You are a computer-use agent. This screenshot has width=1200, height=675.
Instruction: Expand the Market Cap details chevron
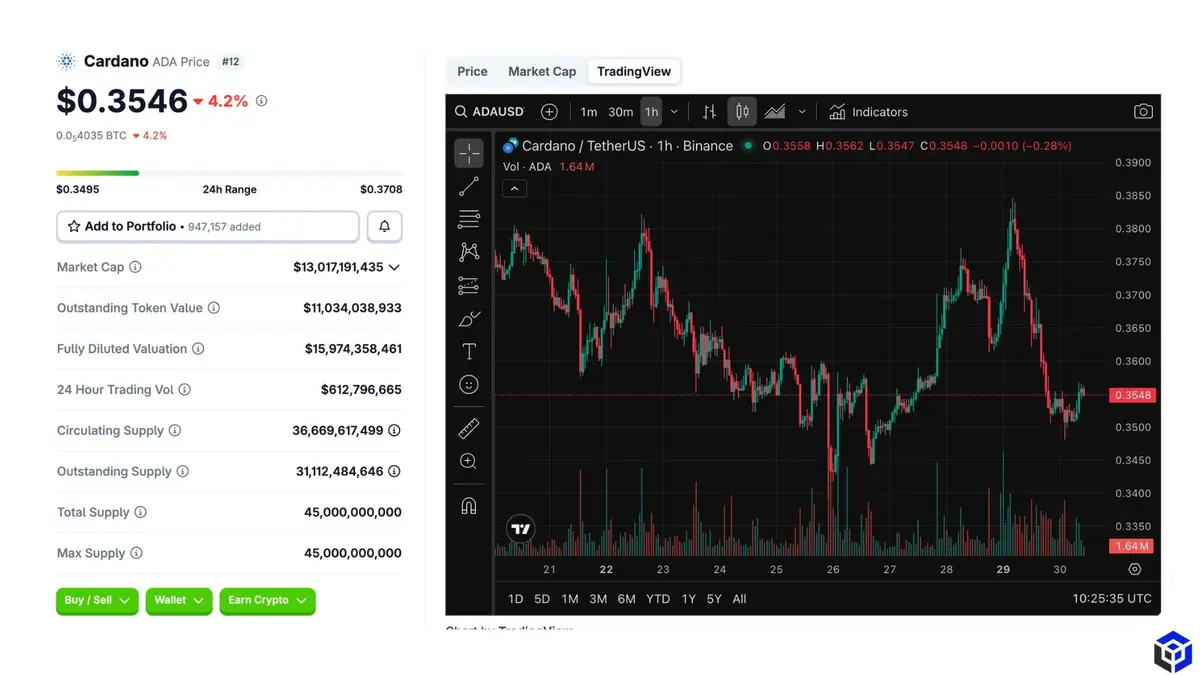394,267
